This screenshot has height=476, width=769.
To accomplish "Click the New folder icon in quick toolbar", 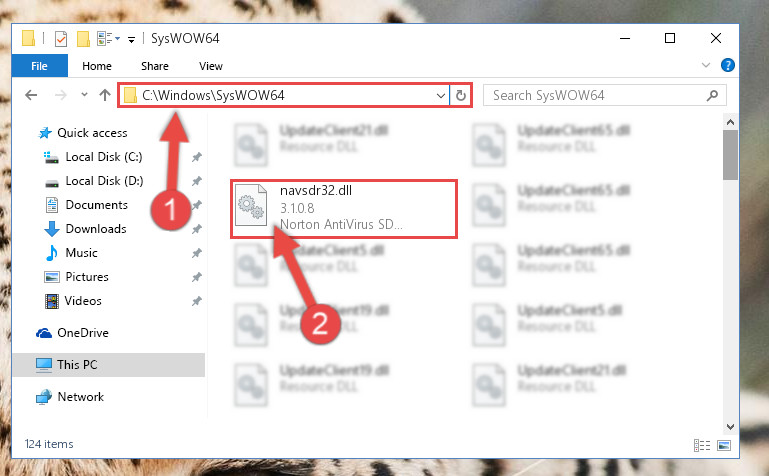I will (83, 39).
